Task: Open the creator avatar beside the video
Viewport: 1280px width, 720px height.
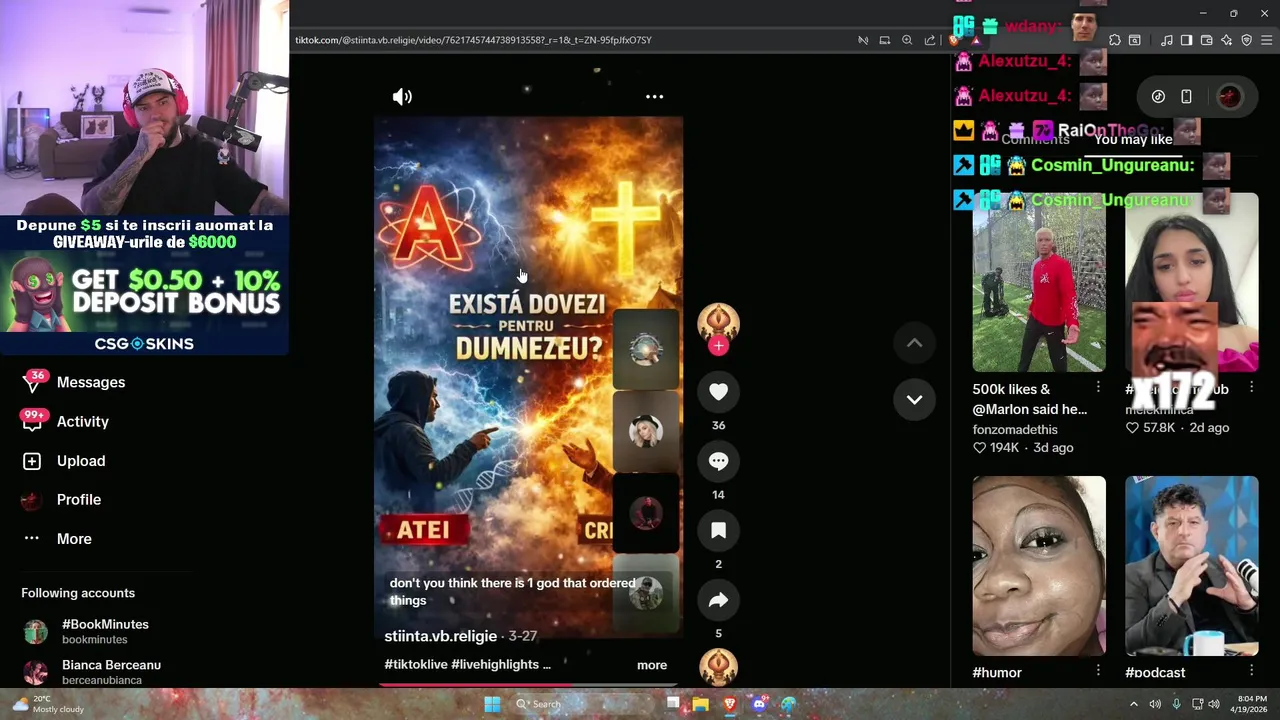Action: pyautogui.click(x=718, y=323)
